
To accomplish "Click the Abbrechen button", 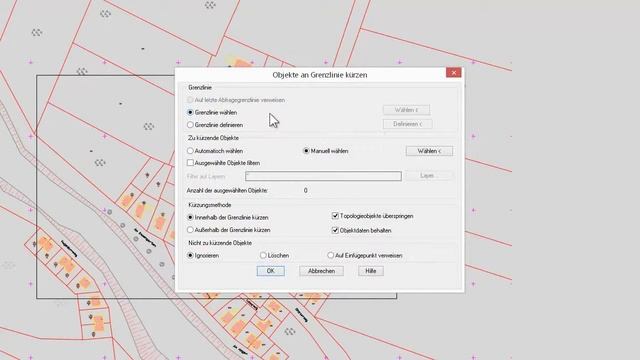I will click(321, 271).
